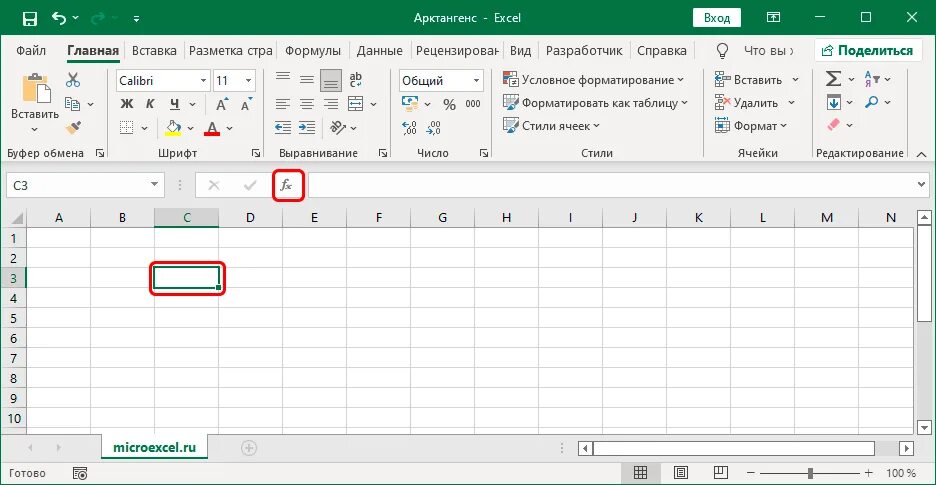This screenshot has width=936, height=485.
Task: Decrease the indent
Action: coord(282,127)
